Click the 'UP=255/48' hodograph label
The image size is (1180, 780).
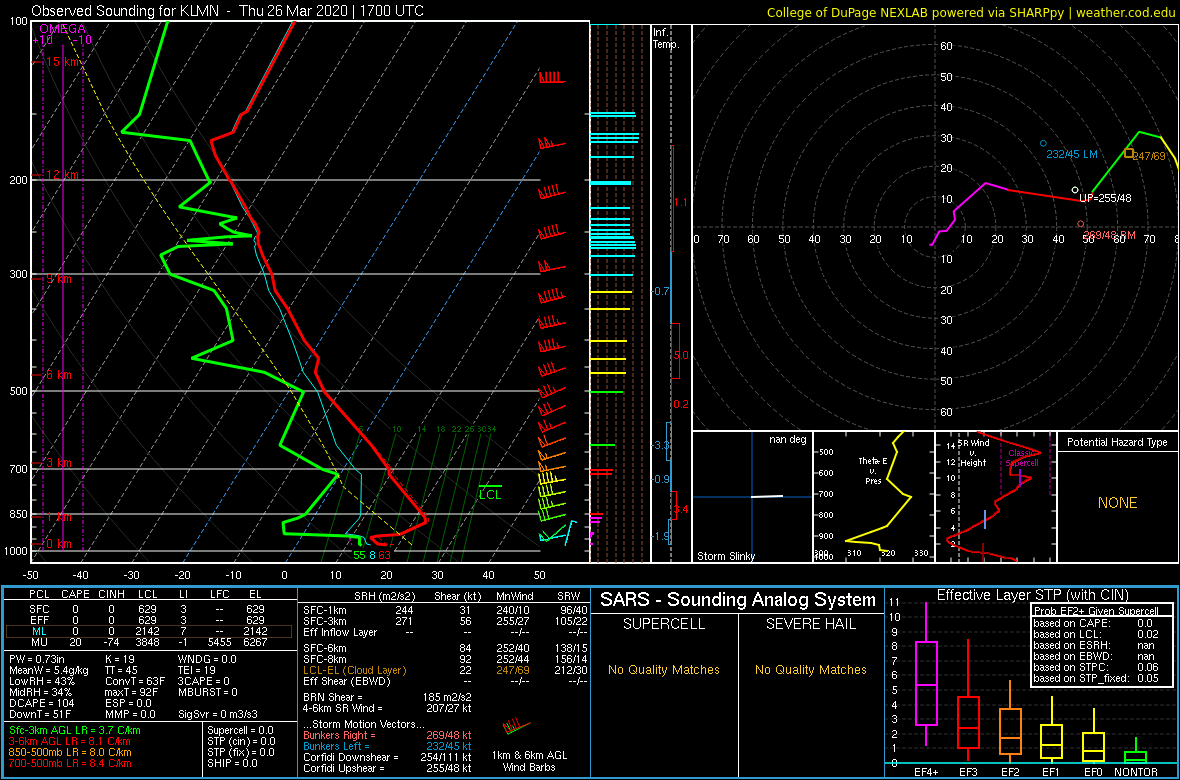coord(1105,199)
